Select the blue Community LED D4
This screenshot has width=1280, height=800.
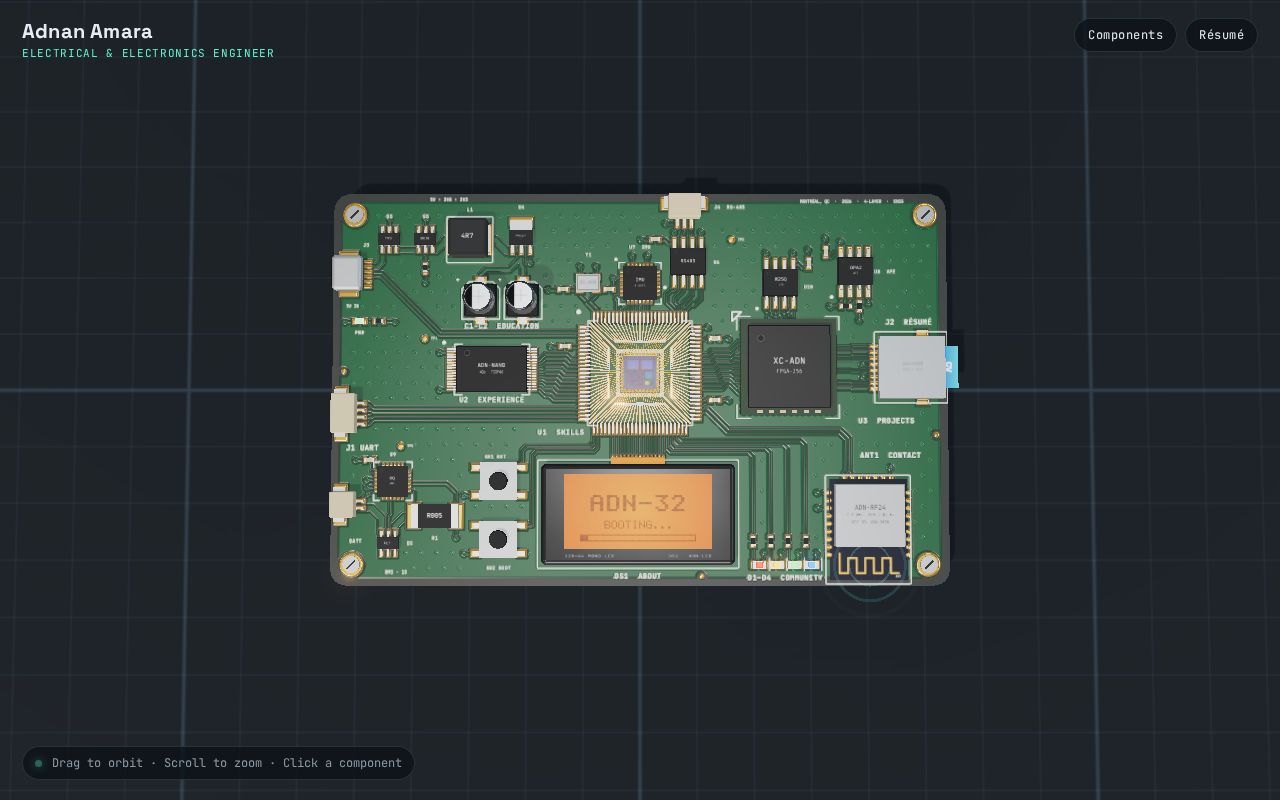(812, 565)
